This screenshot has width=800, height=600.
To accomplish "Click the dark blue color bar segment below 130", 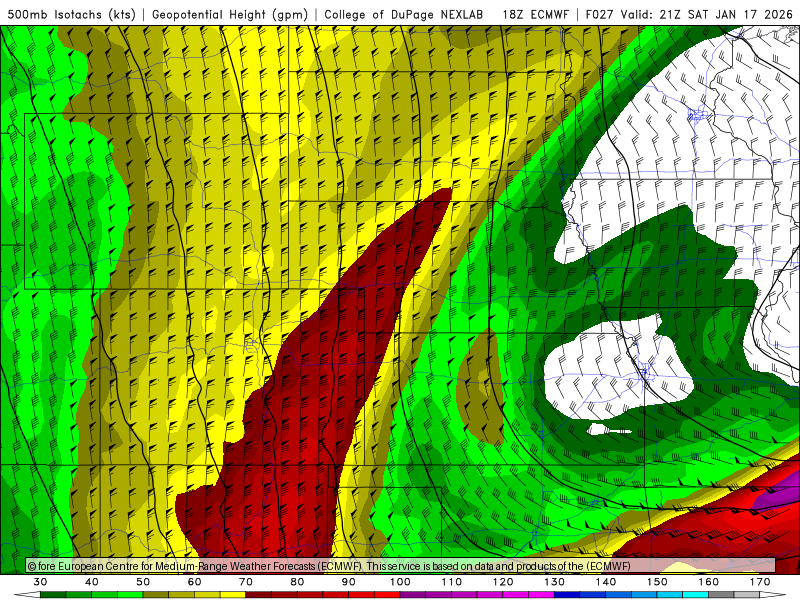I will (567, 595).
